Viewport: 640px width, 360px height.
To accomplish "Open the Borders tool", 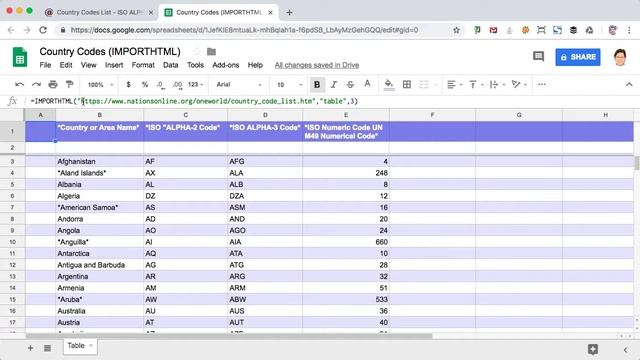I will point(407,84).
